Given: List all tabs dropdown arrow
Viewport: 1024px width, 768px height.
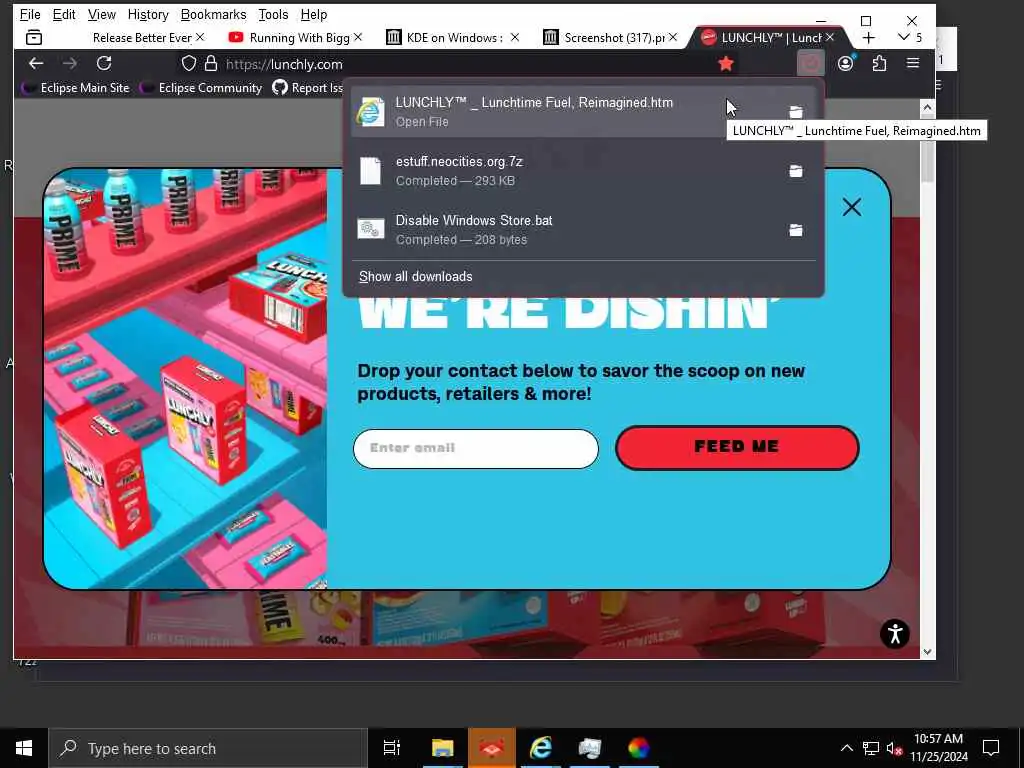Looking at the screenshot, I should pos(904,38).
